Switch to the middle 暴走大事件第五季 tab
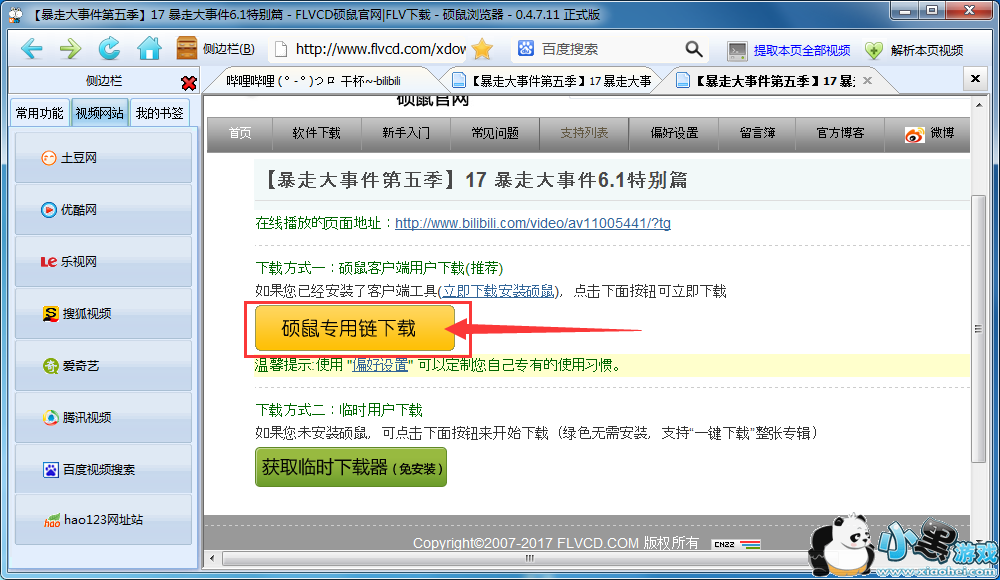Viewport: 1000px width, 580px height. pyautogui.click(x=552, y=80)
